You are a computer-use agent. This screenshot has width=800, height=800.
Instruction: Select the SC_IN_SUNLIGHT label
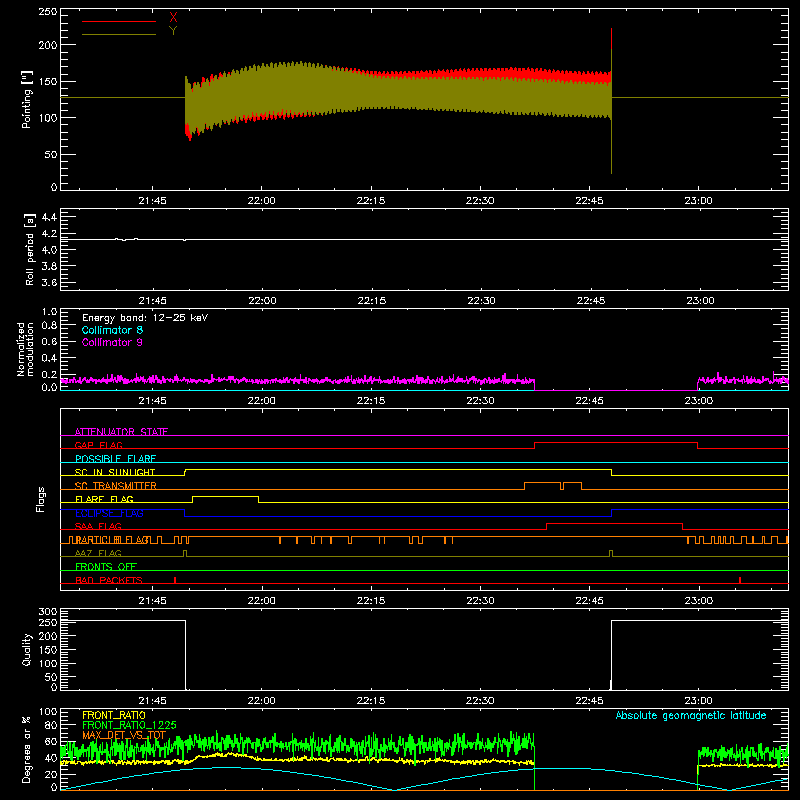pyautogui.click(x=115, y=472)
